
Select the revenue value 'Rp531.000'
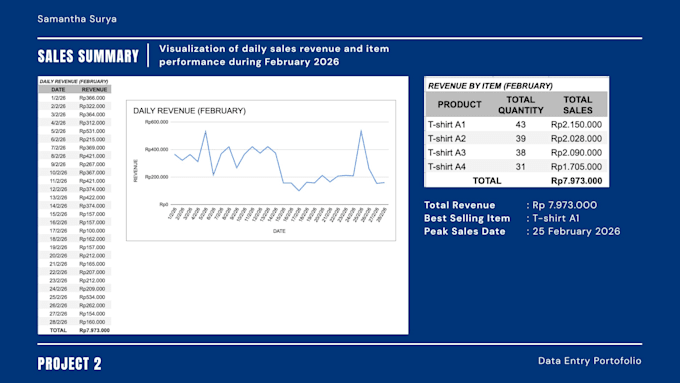coord(92,131)
